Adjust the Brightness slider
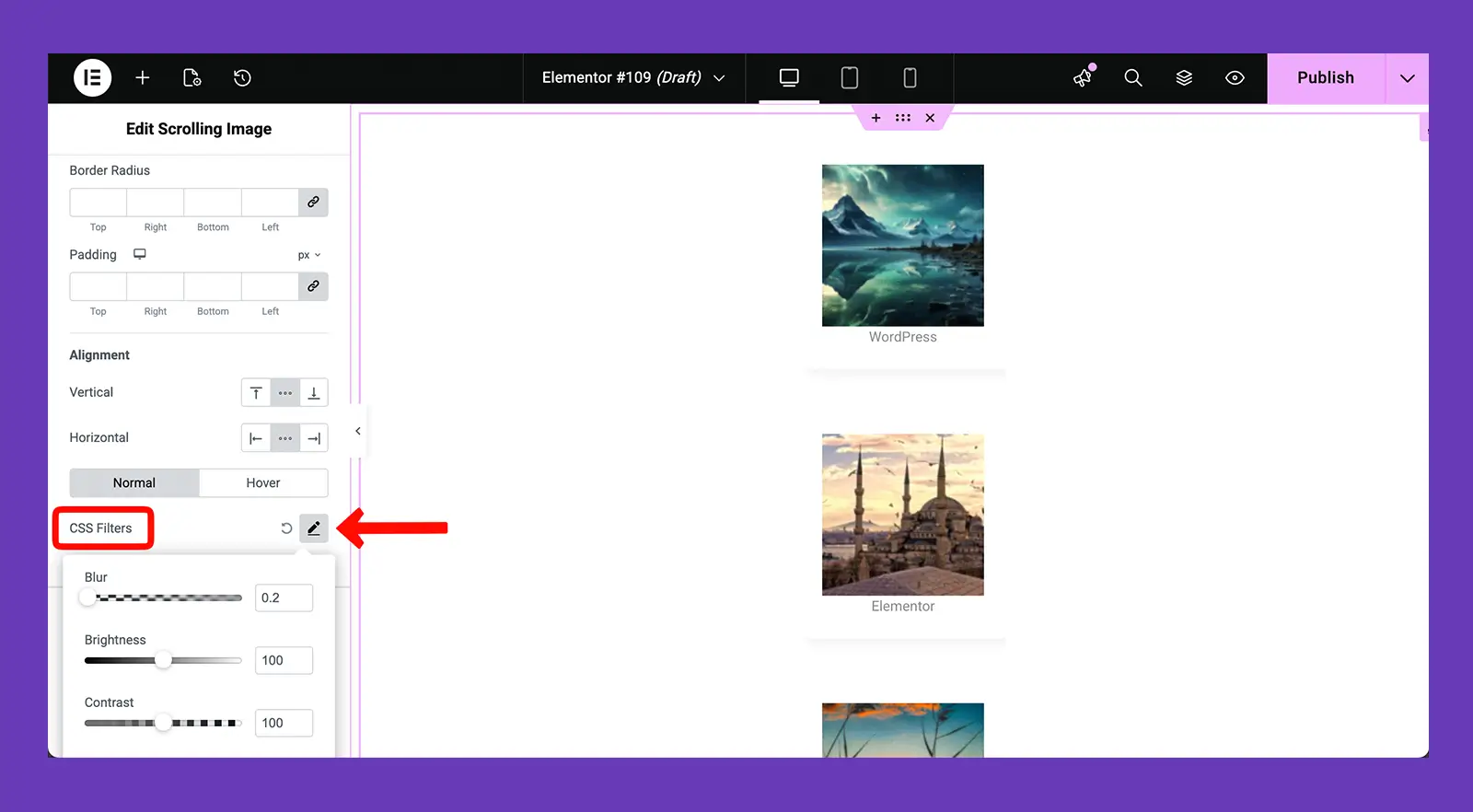This screenshot has height=812, width=1473. coord(163,660)
